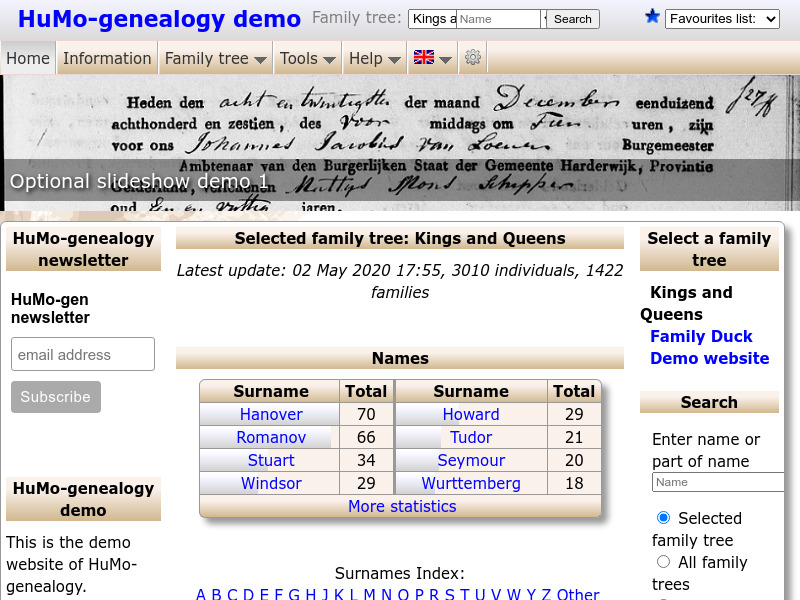Image resolution: width=800 pixels, height=600 pixels.
Task: Open the settings gear icon
Action: click(x=472, y=57)
